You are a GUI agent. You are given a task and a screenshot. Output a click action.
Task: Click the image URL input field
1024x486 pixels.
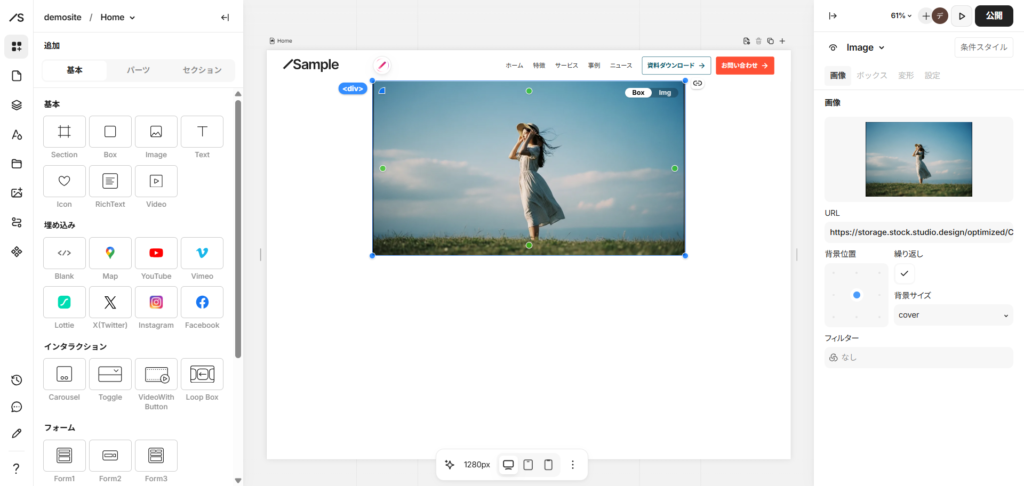point(919,232)
